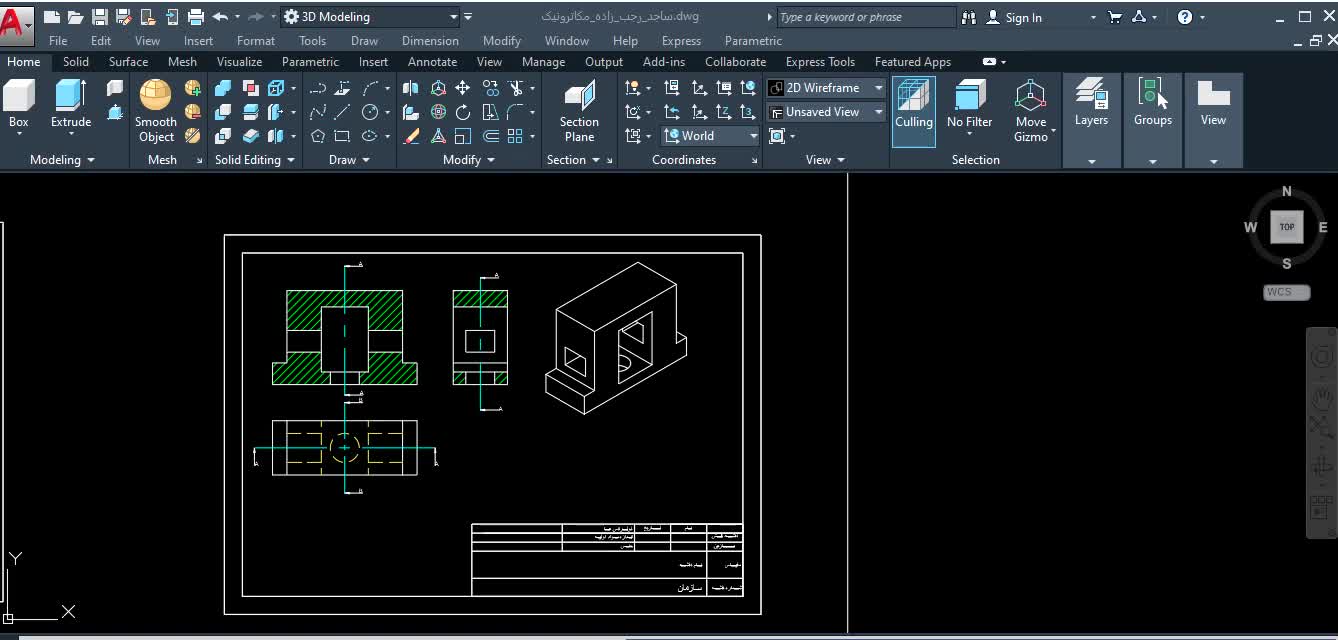Click the Offset tool icon

point(490,136)
